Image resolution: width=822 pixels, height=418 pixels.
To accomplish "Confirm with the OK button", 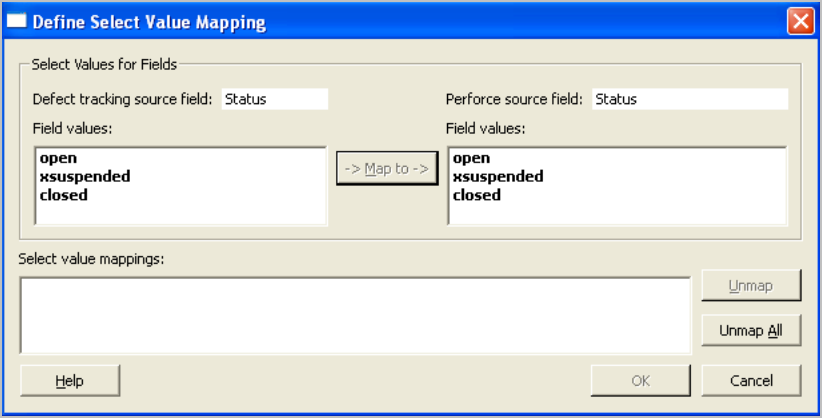I will [x=641, y=381].
